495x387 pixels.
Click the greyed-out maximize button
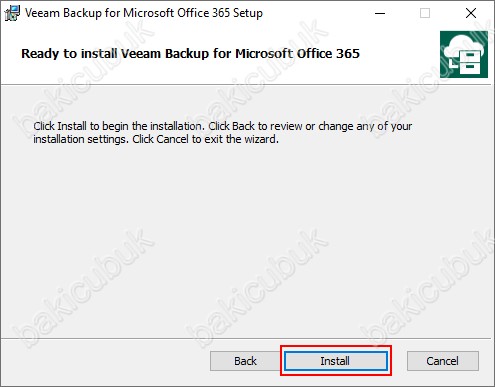(x=425, y=13)
